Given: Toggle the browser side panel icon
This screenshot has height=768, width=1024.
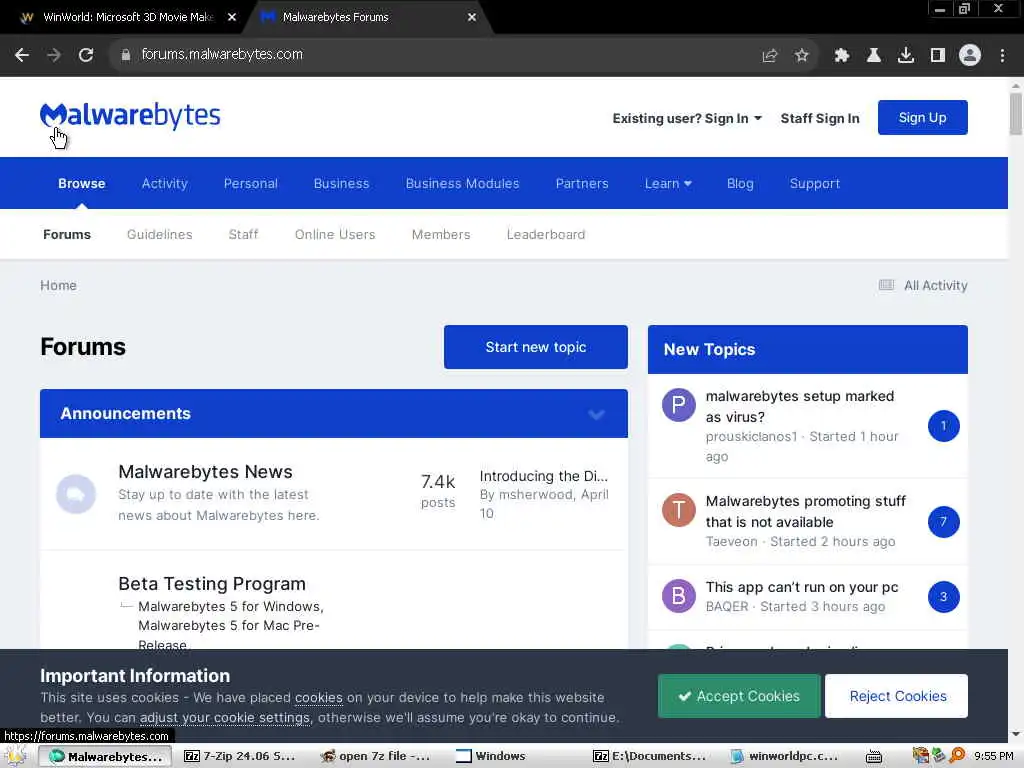Looking at the screenshot, I should click(x=938, y=56).
